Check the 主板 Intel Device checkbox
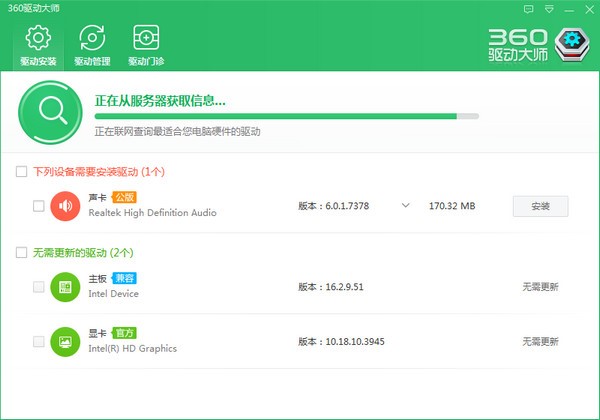 point(39,287)
